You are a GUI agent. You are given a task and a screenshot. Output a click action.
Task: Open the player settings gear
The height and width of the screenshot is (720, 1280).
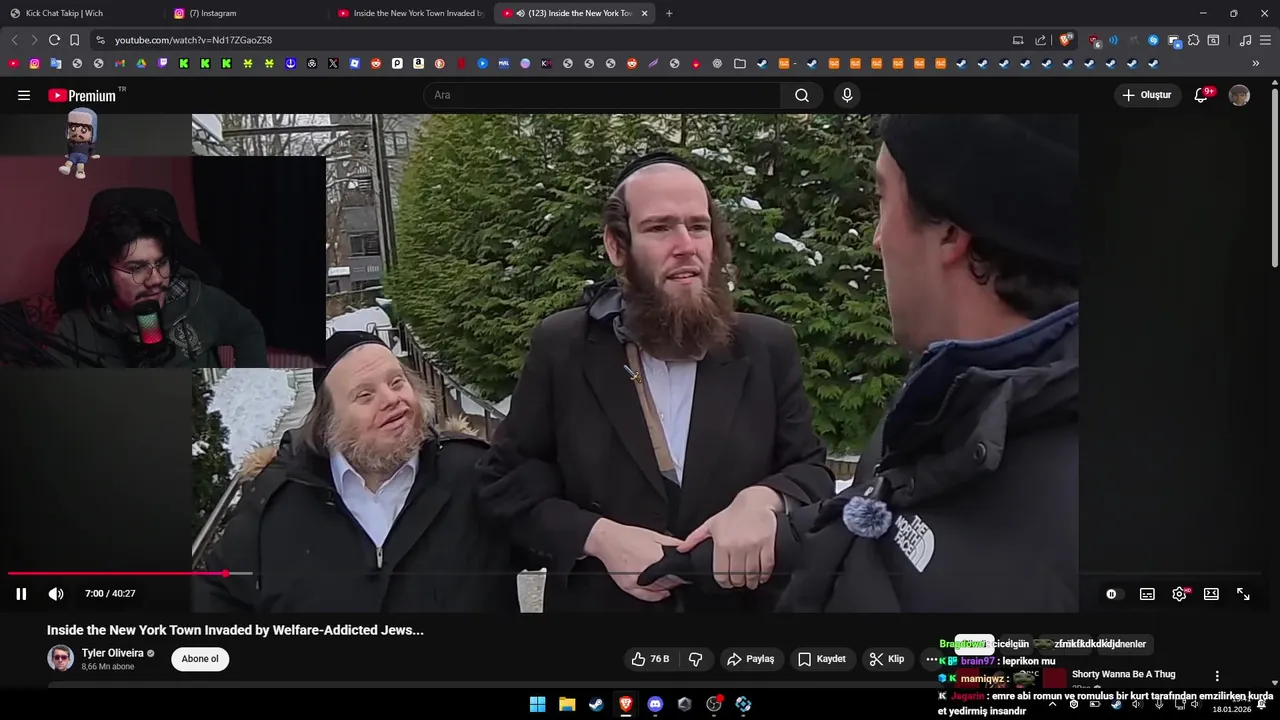1179,594
